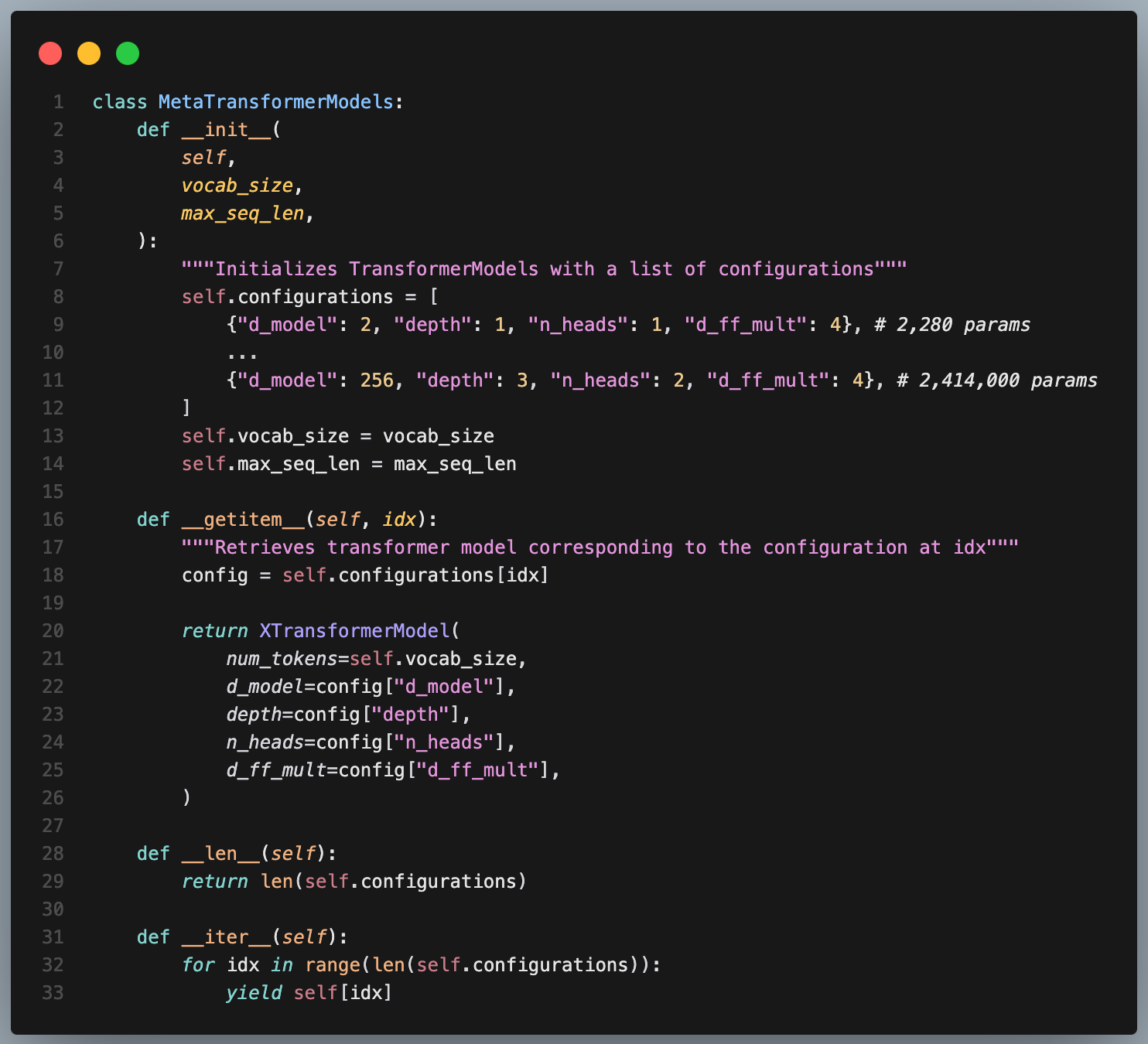Viewport: 1148px width, 1044px height.
Task: Click the MetaTransformerModels class name
Action: pos(275,102)
